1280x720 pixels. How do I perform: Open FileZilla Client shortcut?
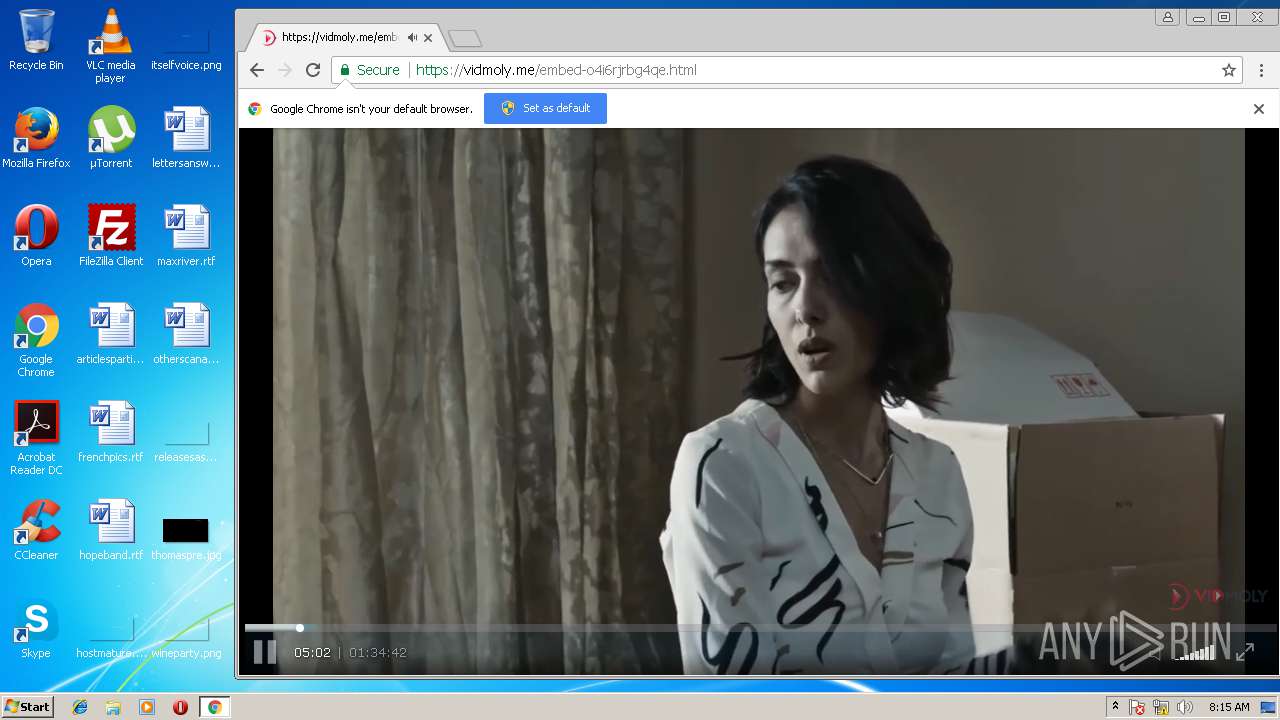point(110,235)
